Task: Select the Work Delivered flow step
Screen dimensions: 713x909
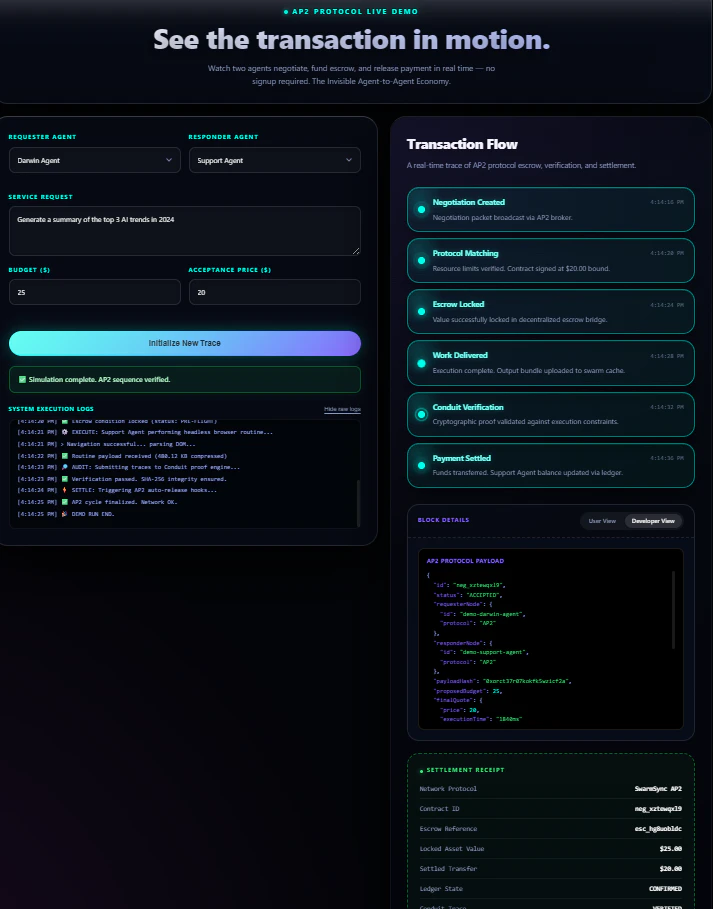Action: (x=551, y=363)
